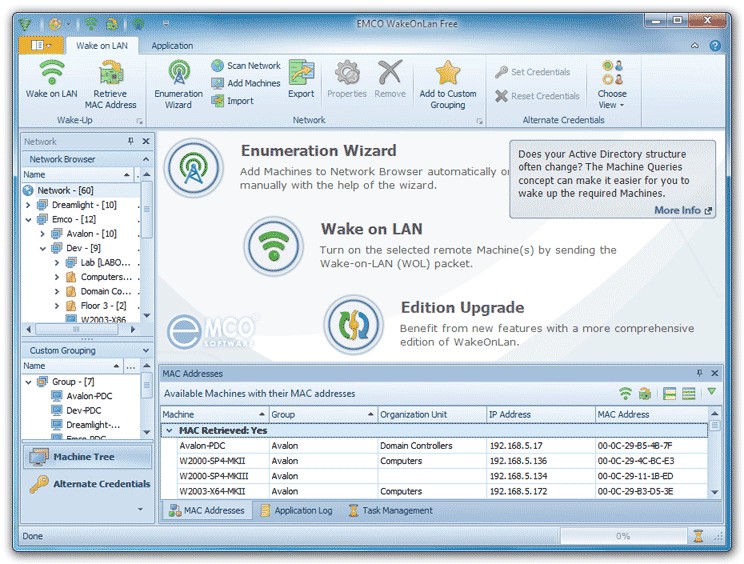Screen dimensions: 744x564
Task: Click the status bar progress bar showing 0%
Action: 623,536
